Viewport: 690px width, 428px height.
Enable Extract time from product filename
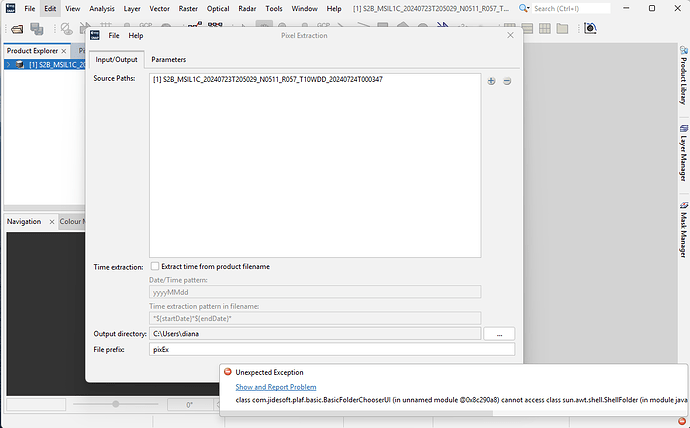(x=155, y=266)
